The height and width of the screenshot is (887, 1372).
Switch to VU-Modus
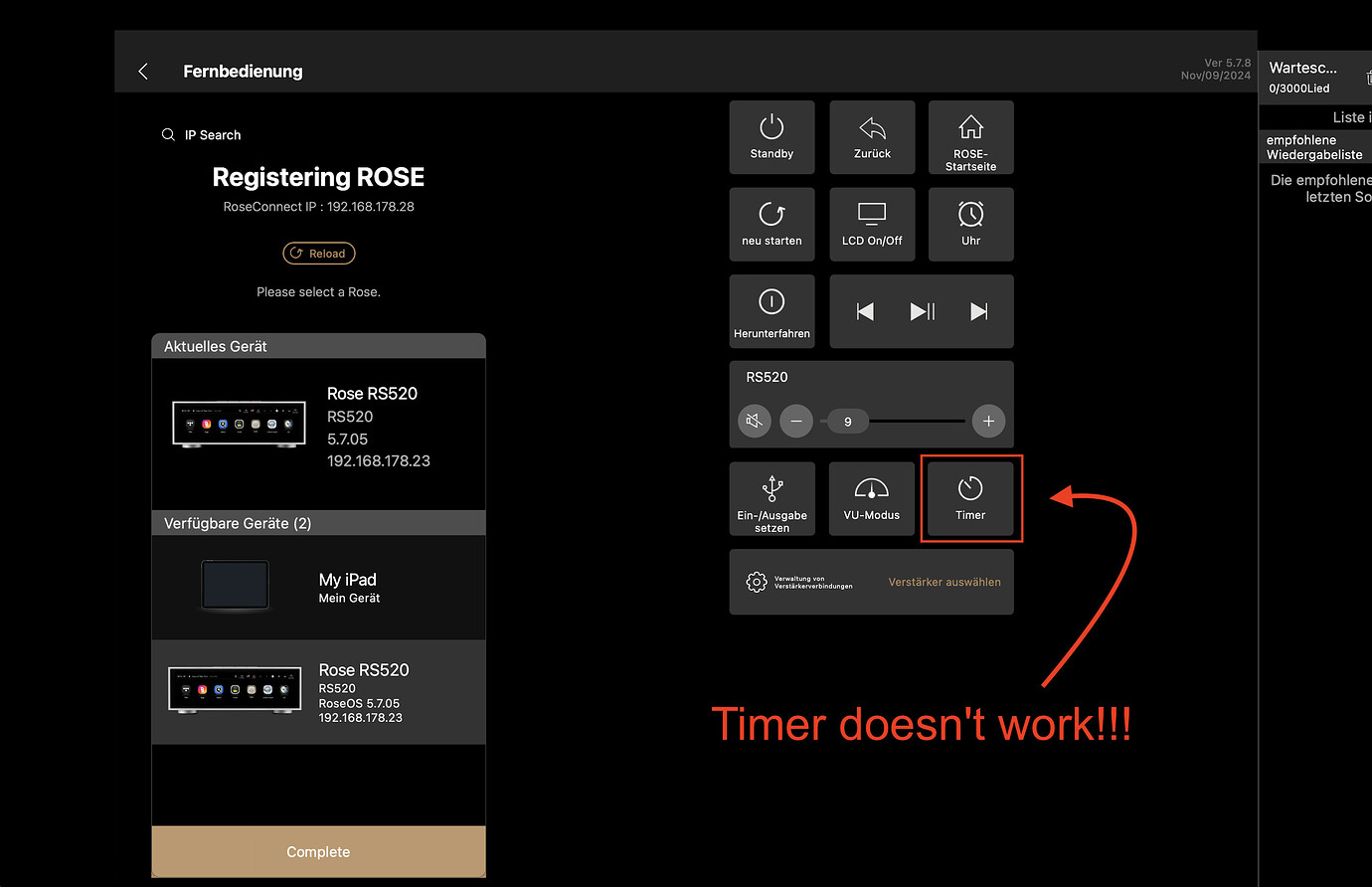point(872,499)
